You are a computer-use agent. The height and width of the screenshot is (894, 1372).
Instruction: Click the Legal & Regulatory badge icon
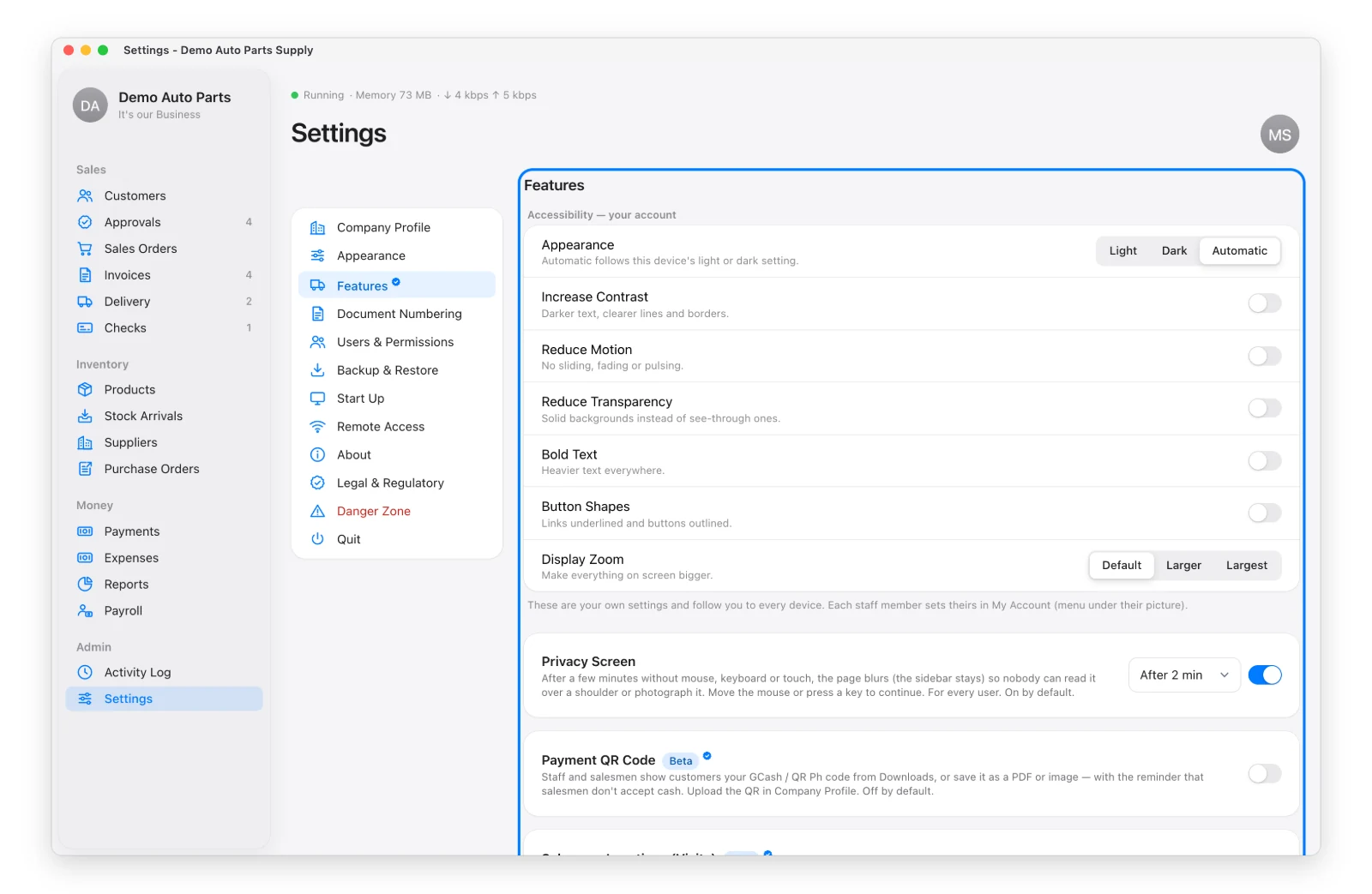317,483
